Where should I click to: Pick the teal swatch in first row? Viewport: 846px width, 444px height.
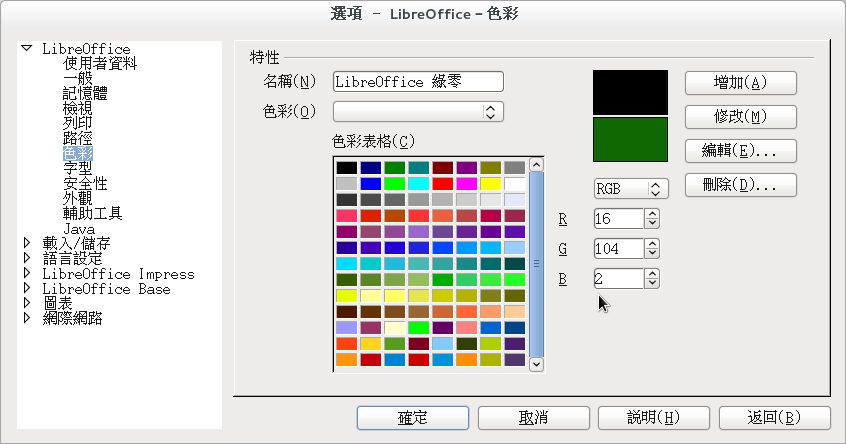pos(419,168)
